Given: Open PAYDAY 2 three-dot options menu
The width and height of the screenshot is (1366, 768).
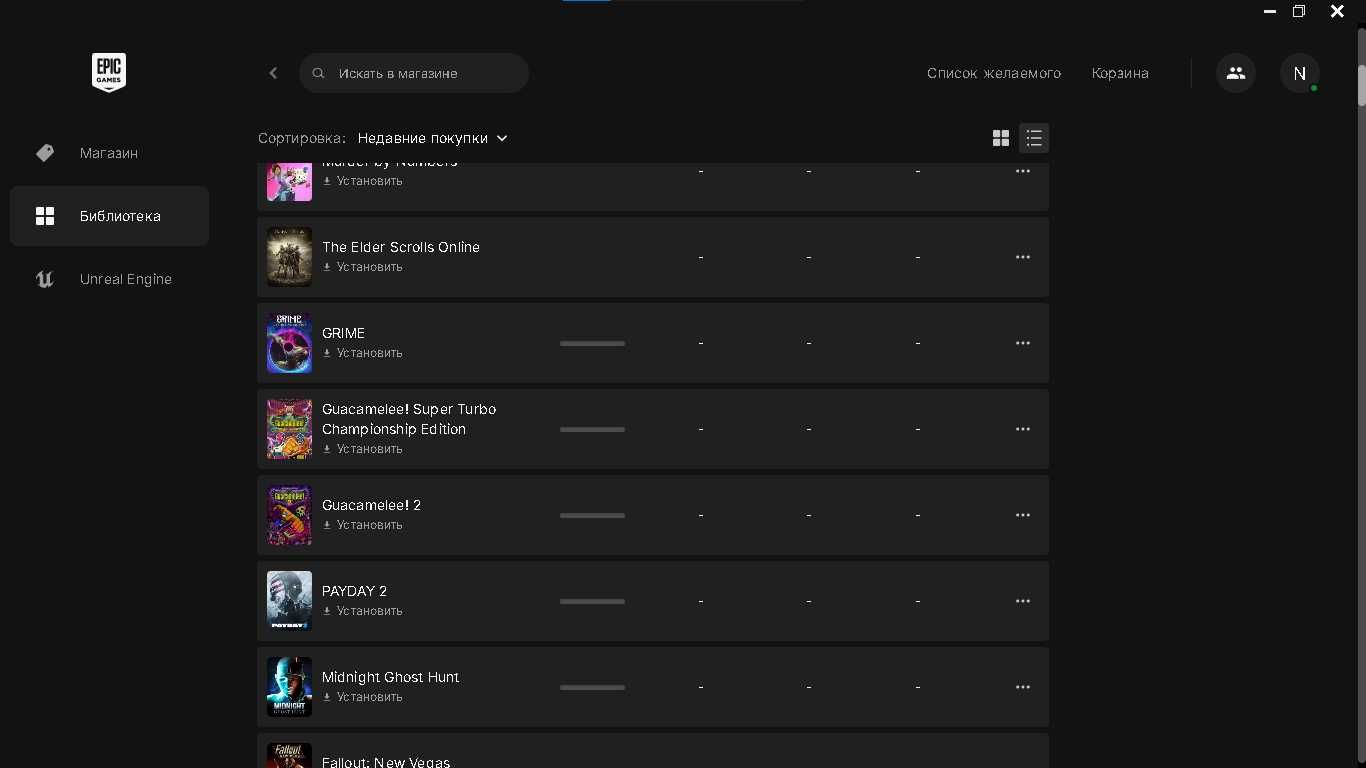Looking at the screenshot, I should pyautogui.click(x=1023, y=601).
